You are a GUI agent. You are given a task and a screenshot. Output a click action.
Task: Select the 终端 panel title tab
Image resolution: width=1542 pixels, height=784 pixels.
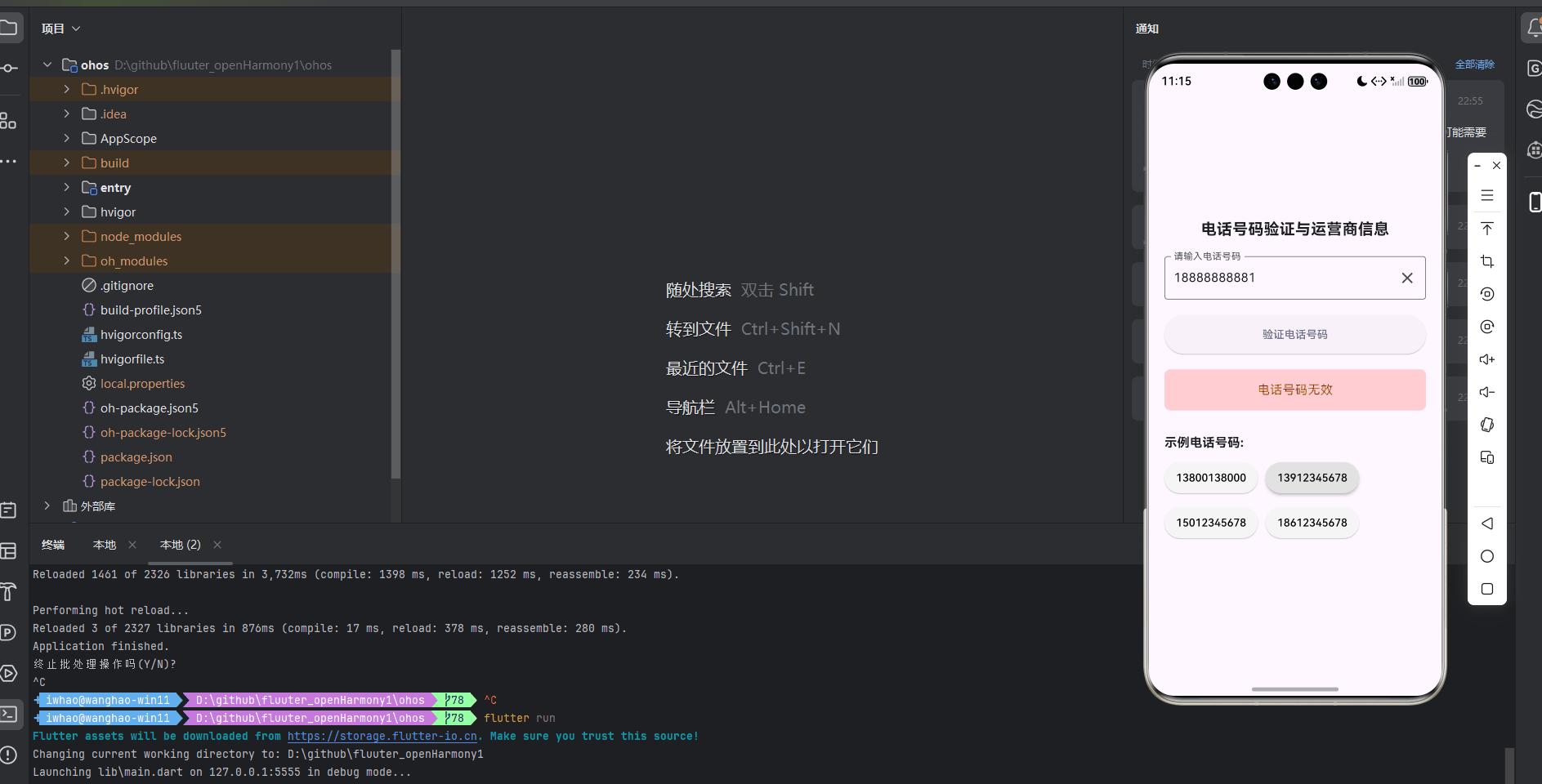(x=53, y=545)
